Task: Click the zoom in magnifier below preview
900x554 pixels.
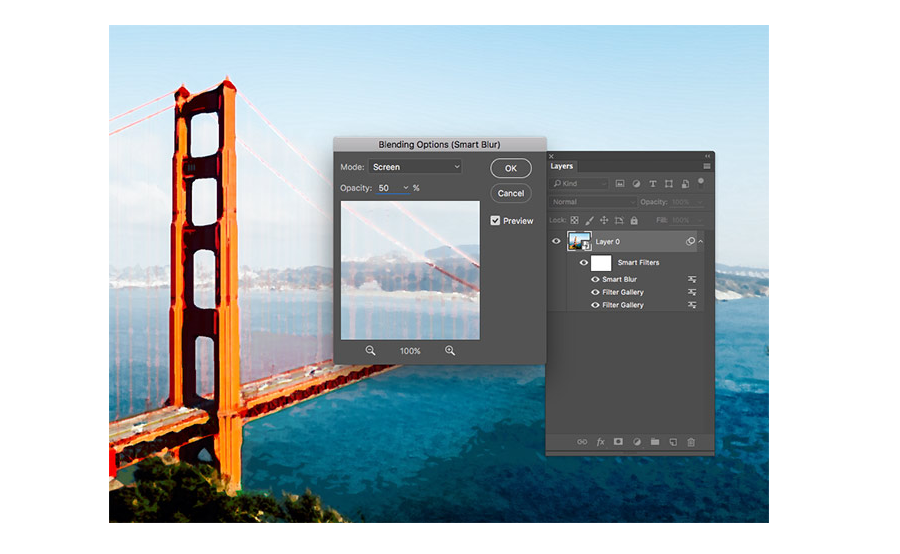Action: pyautogui.click(x=450, y=350)
